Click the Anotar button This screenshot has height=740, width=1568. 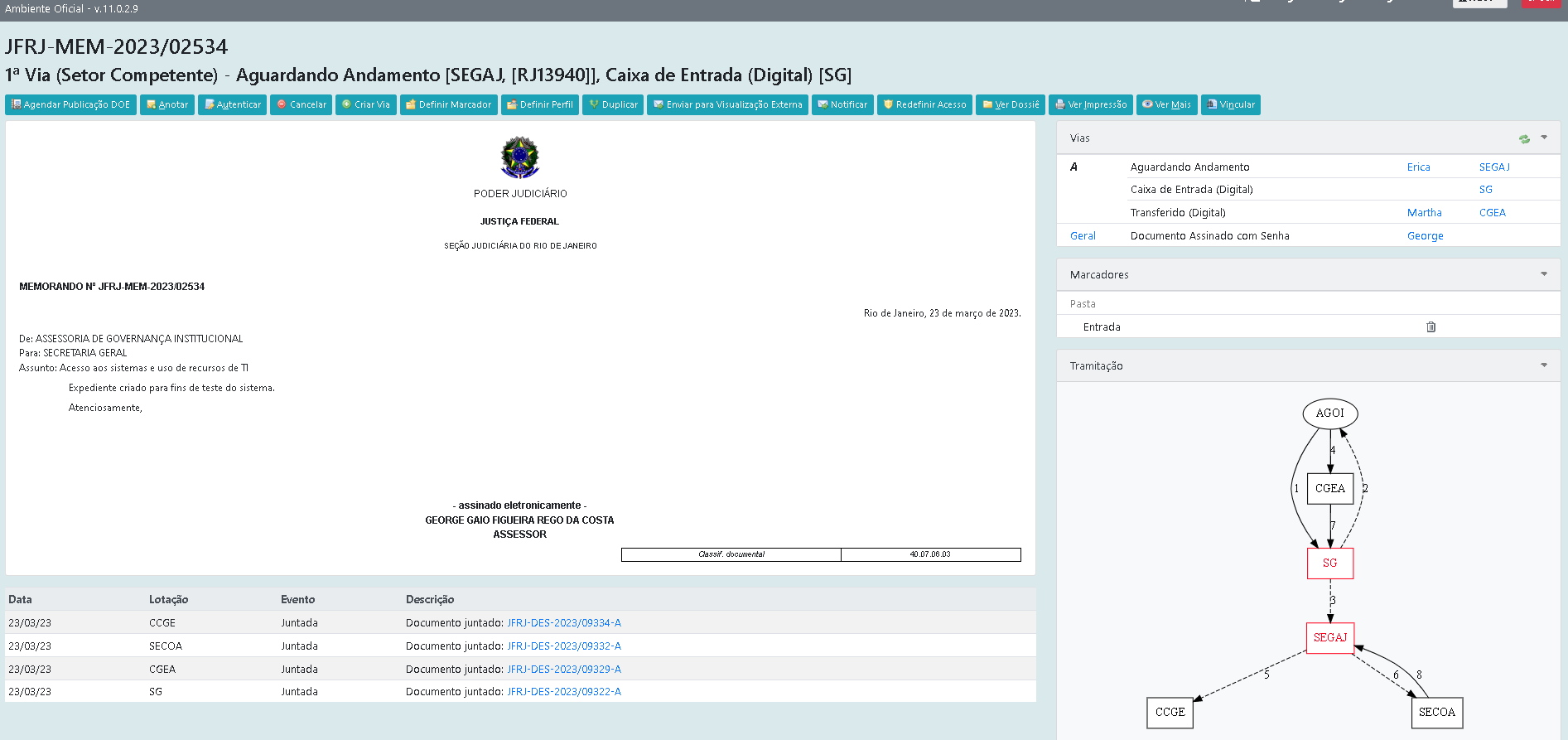point(167,104)
